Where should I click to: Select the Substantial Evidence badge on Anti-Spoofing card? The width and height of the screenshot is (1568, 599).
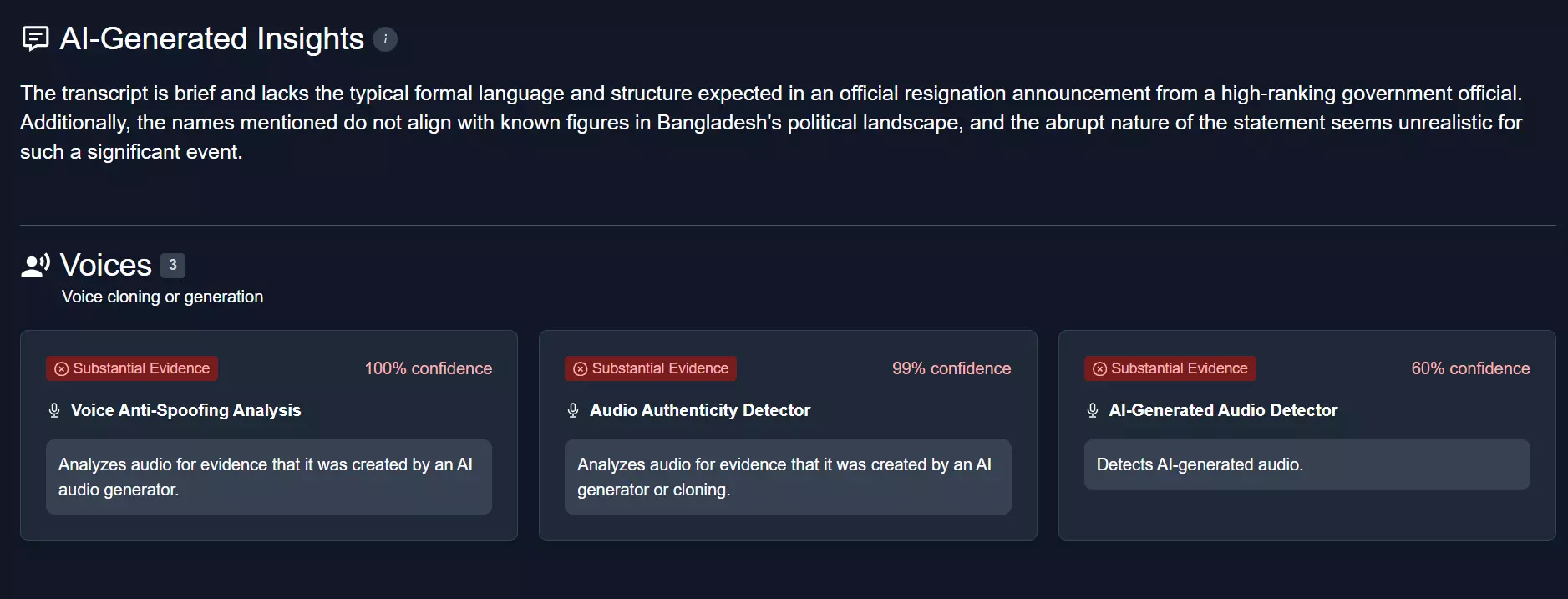(132, 368)
